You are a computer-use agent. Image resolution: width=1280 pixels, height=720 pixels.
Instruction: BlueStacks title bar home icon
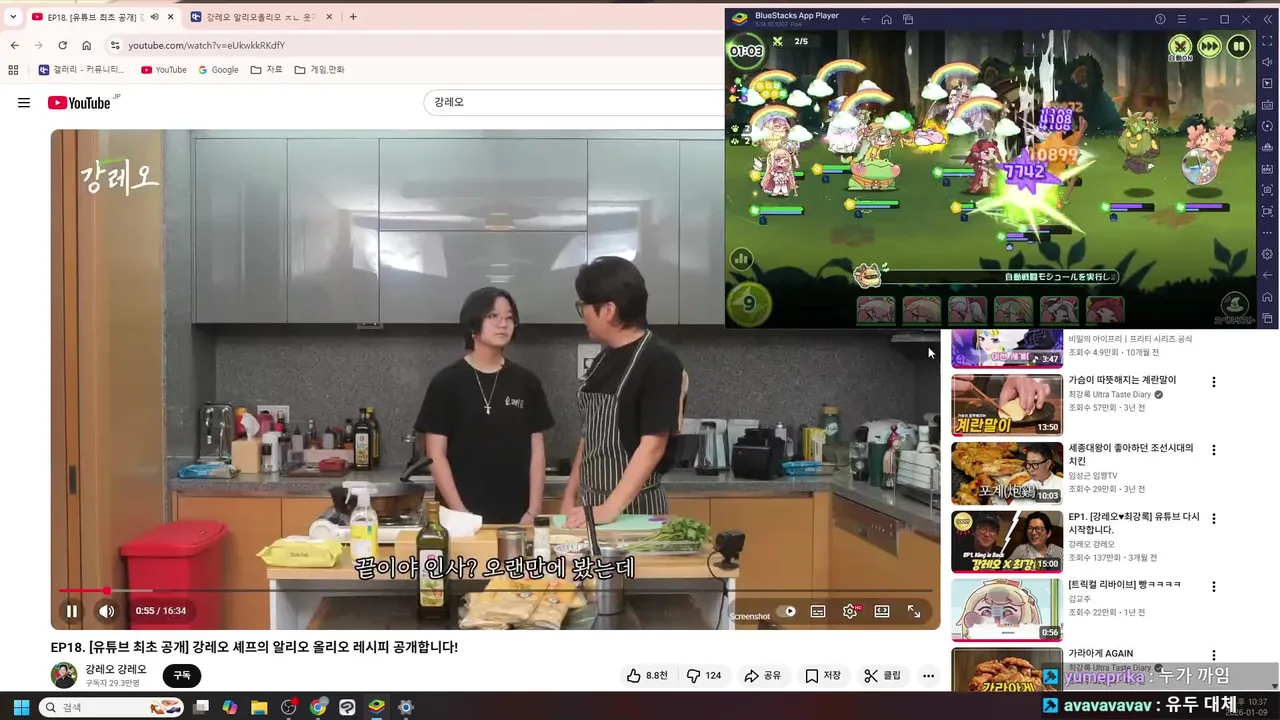(x=887, y=19)
